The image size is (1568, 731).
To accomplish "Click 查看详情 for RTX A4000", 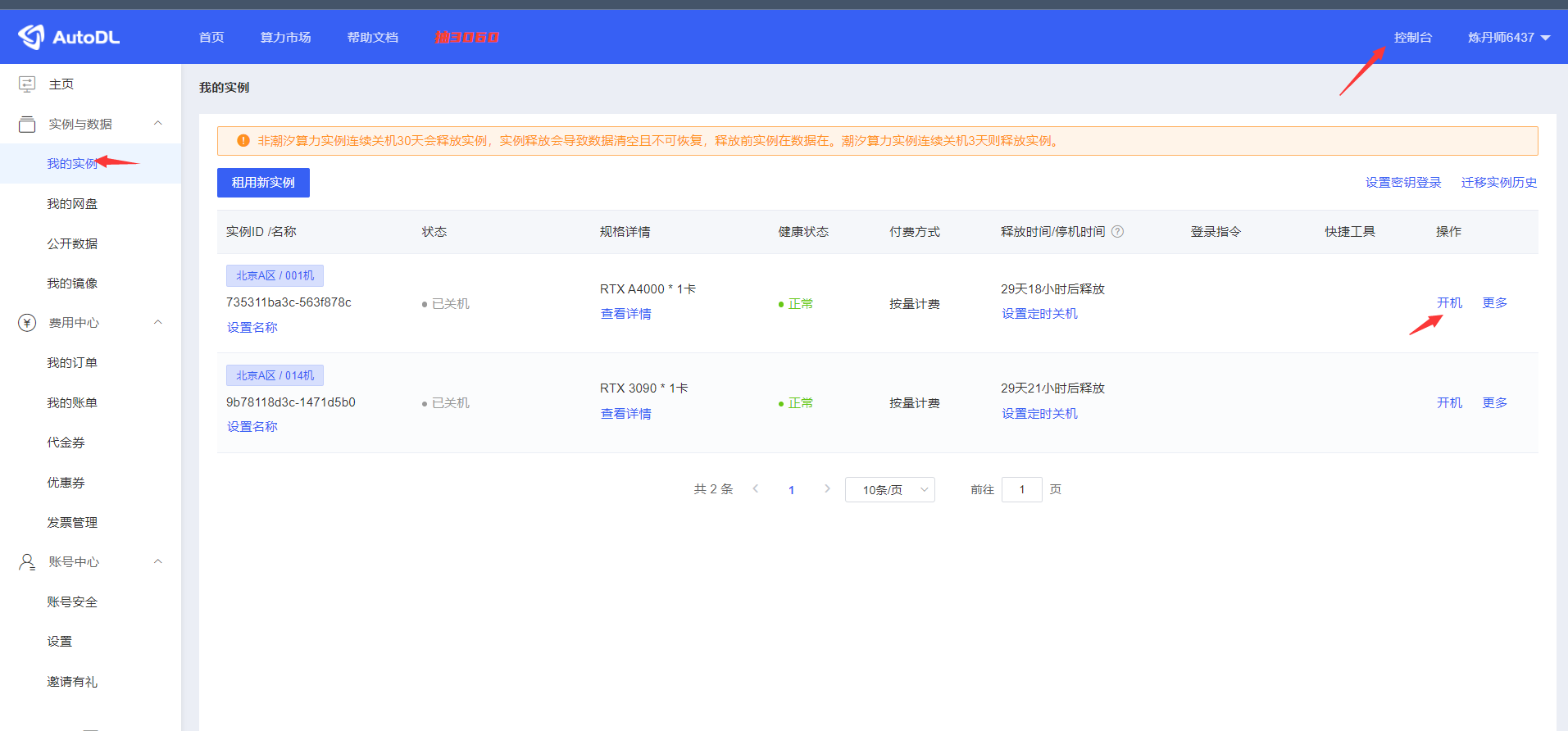I will [625, 314].
